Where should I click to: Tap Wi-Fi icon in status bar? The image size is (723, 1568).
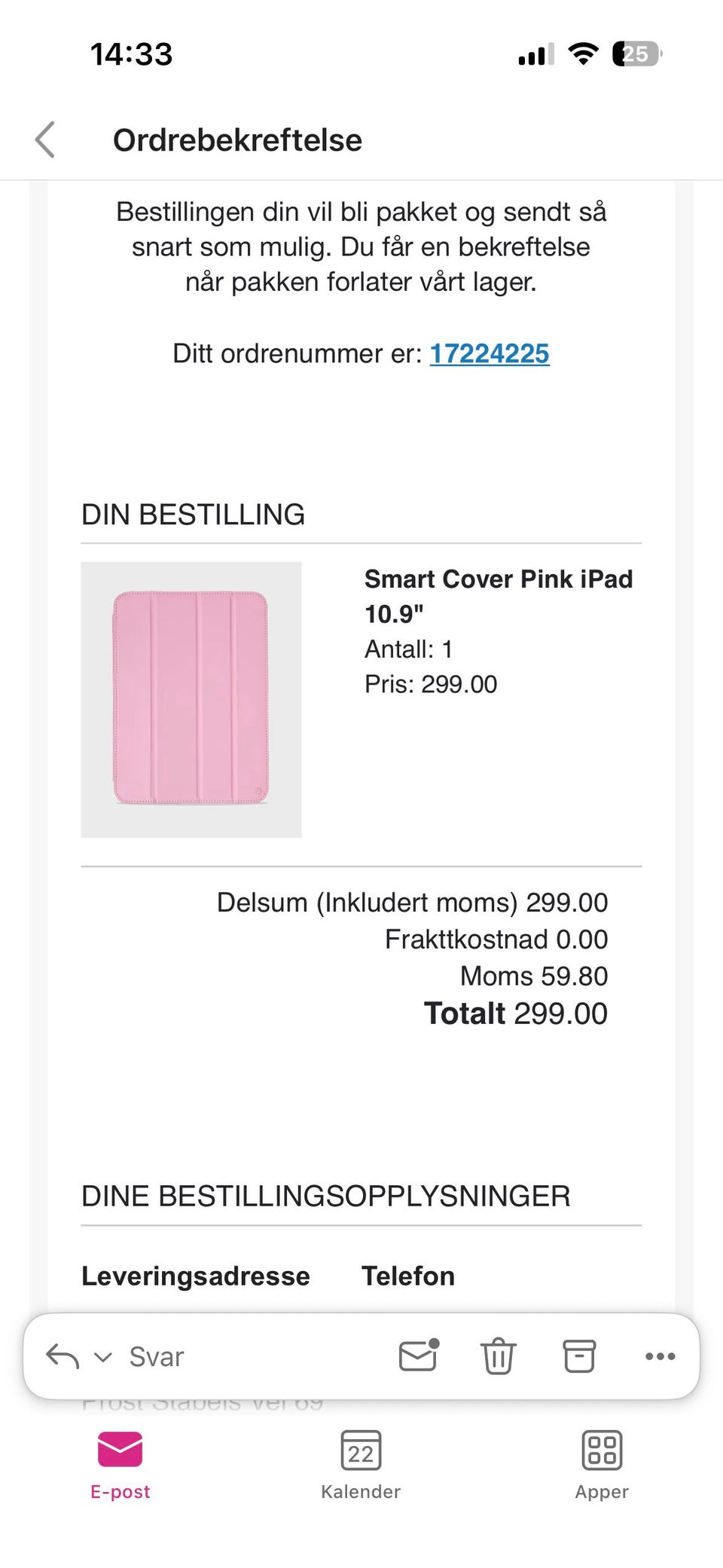click(x=583, y=53)
